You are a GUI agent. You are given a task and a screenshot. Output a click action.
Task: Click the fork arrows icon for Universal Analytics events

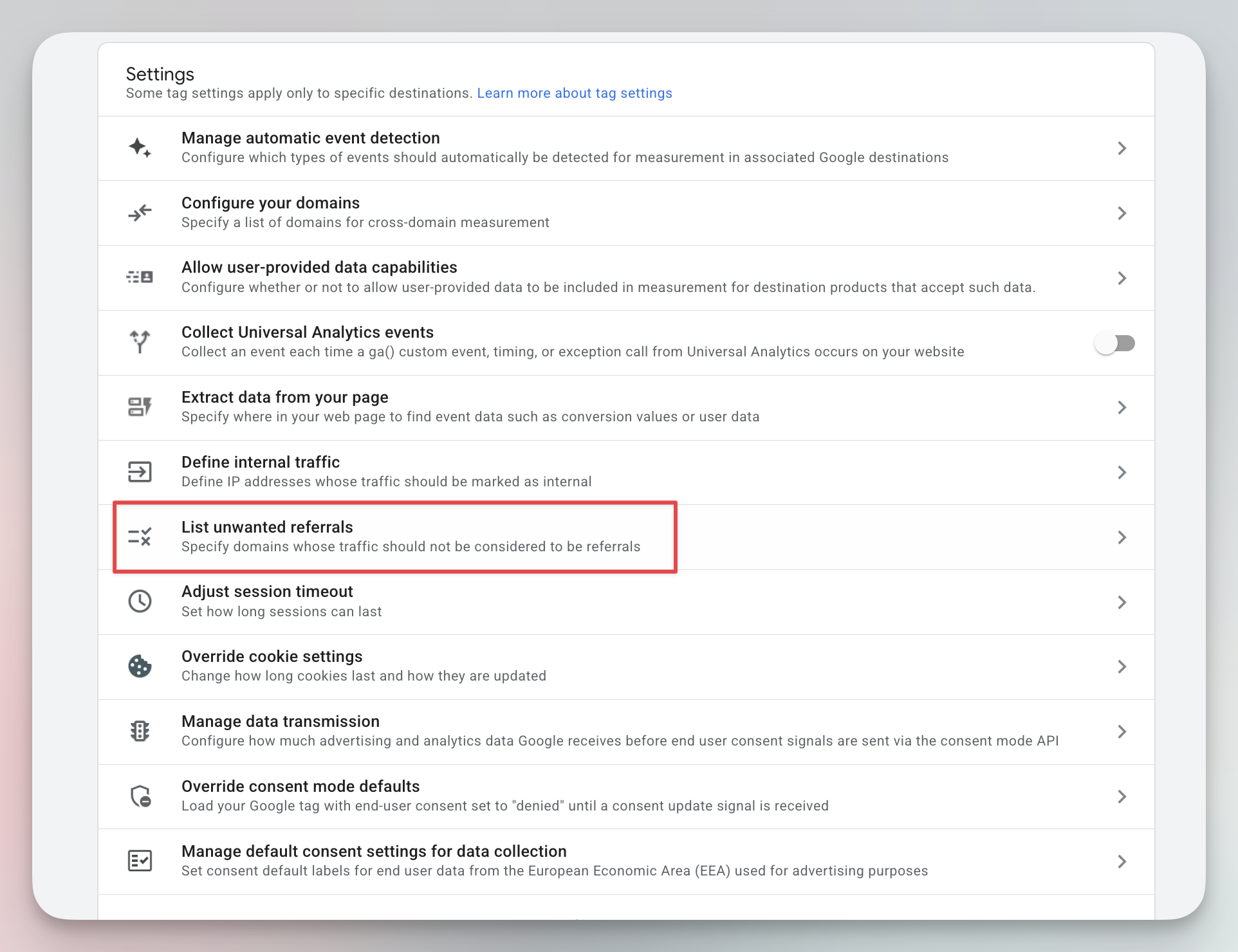click(140, 342)
